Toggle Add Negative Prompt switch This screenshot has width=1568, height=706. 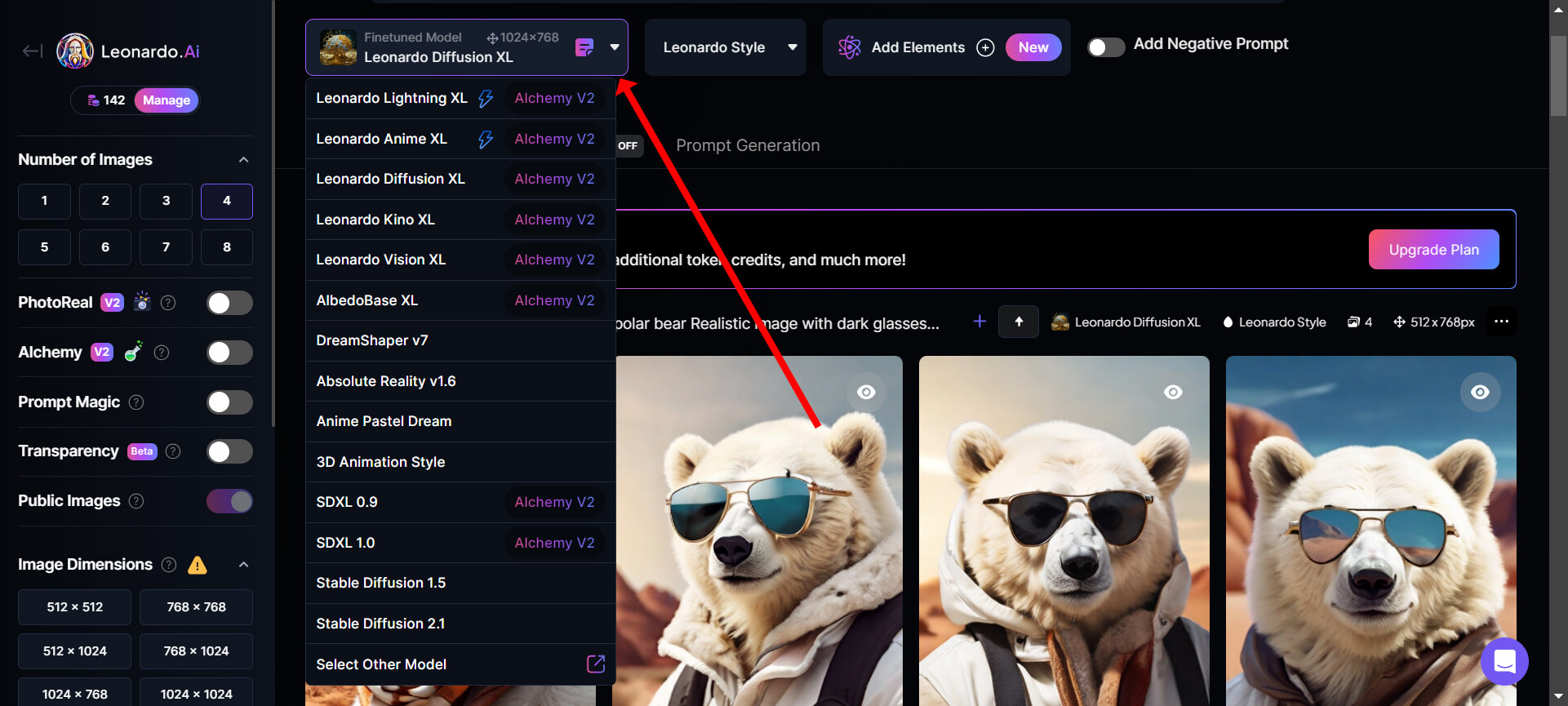[x=1105, y=47]
